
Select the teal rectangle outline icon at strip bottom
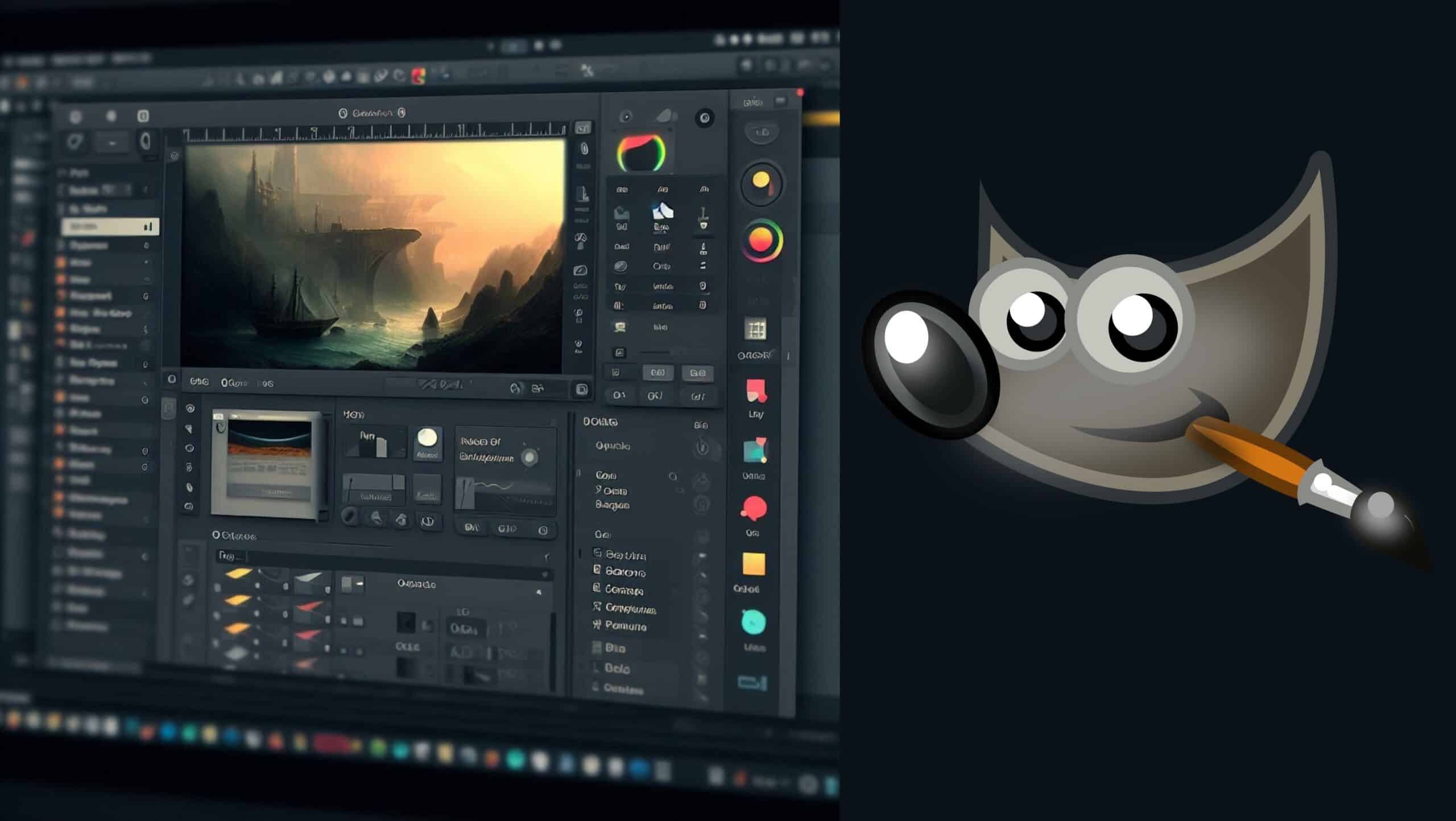pos(752,682)
